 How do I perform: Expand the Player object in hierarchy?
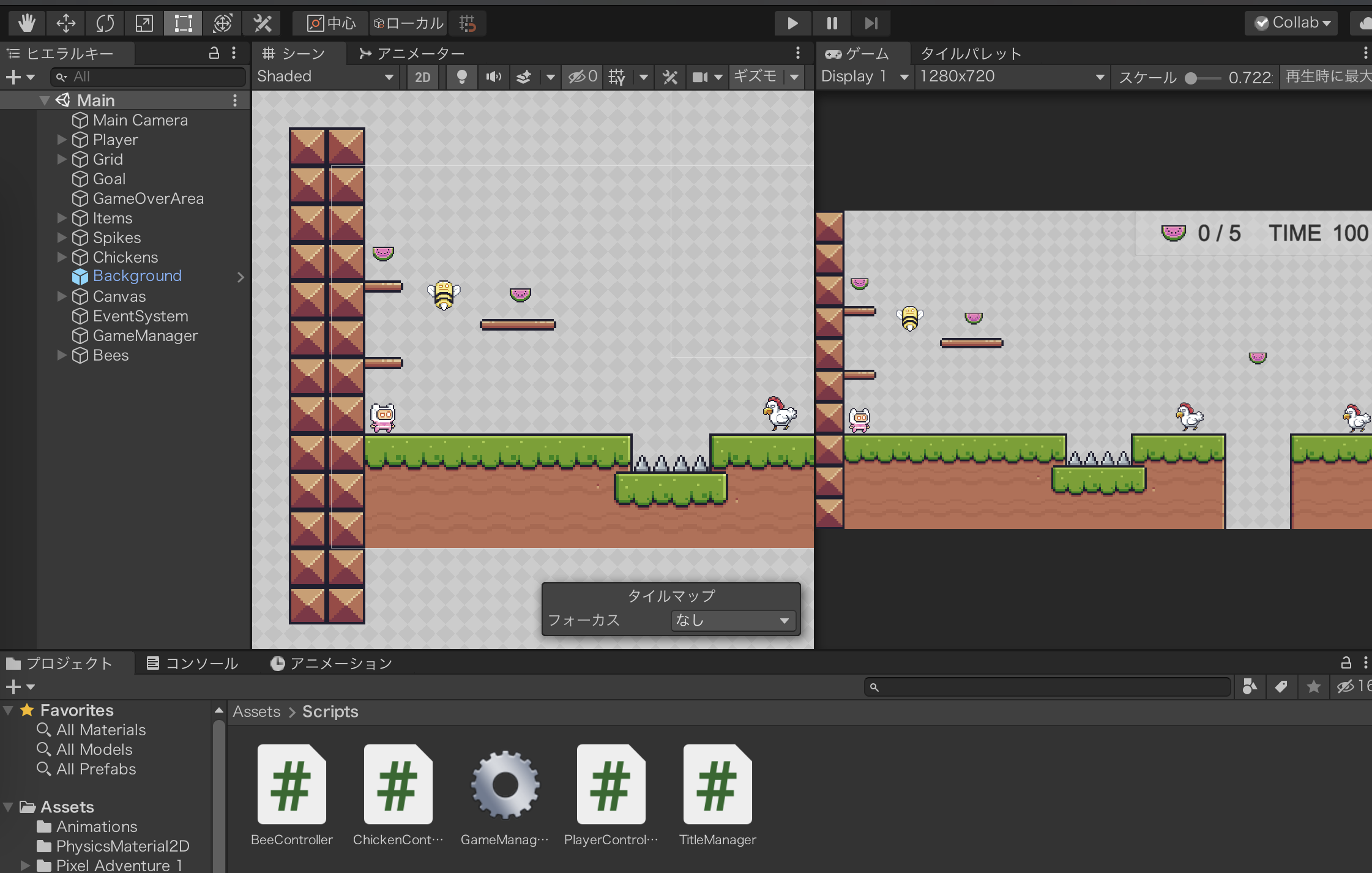click(62, 140)
